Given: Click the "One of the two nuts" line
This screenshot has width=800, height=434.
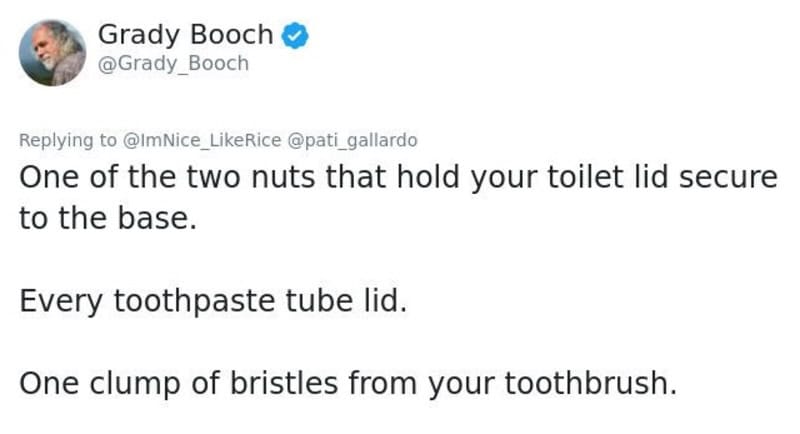Looking at the screenshot, I should (398, 178).
